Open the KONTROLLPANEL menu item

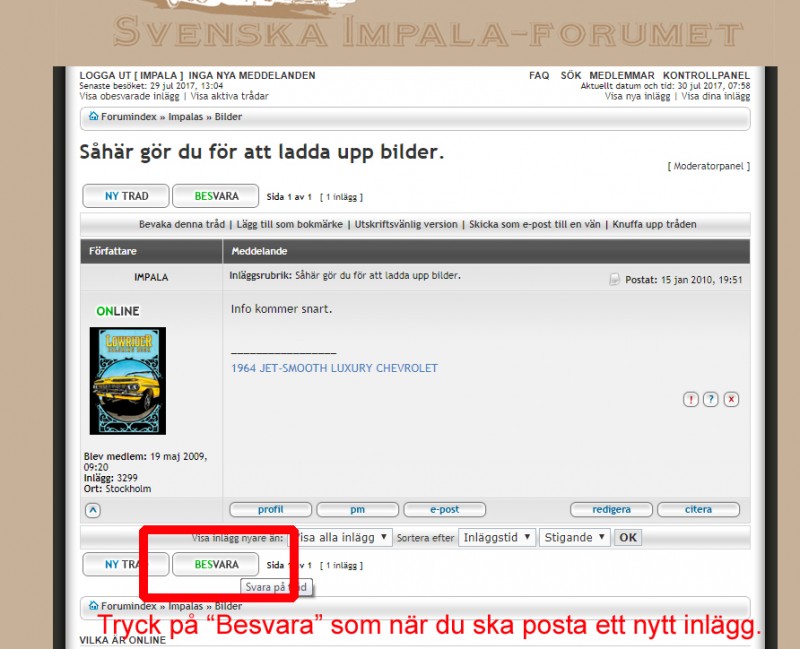pyautogui.click(x=707, y=75)
